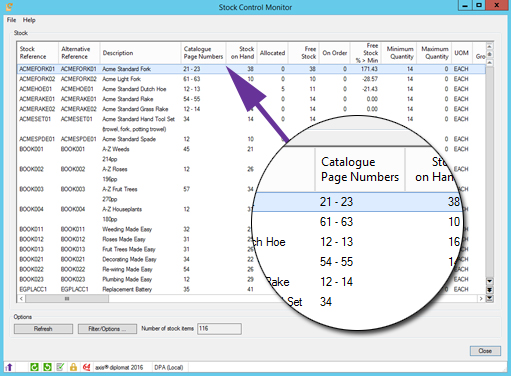Click 'Acme Light Fork' description cell
The image size is (511, 376).
click(x=121, y=79)
